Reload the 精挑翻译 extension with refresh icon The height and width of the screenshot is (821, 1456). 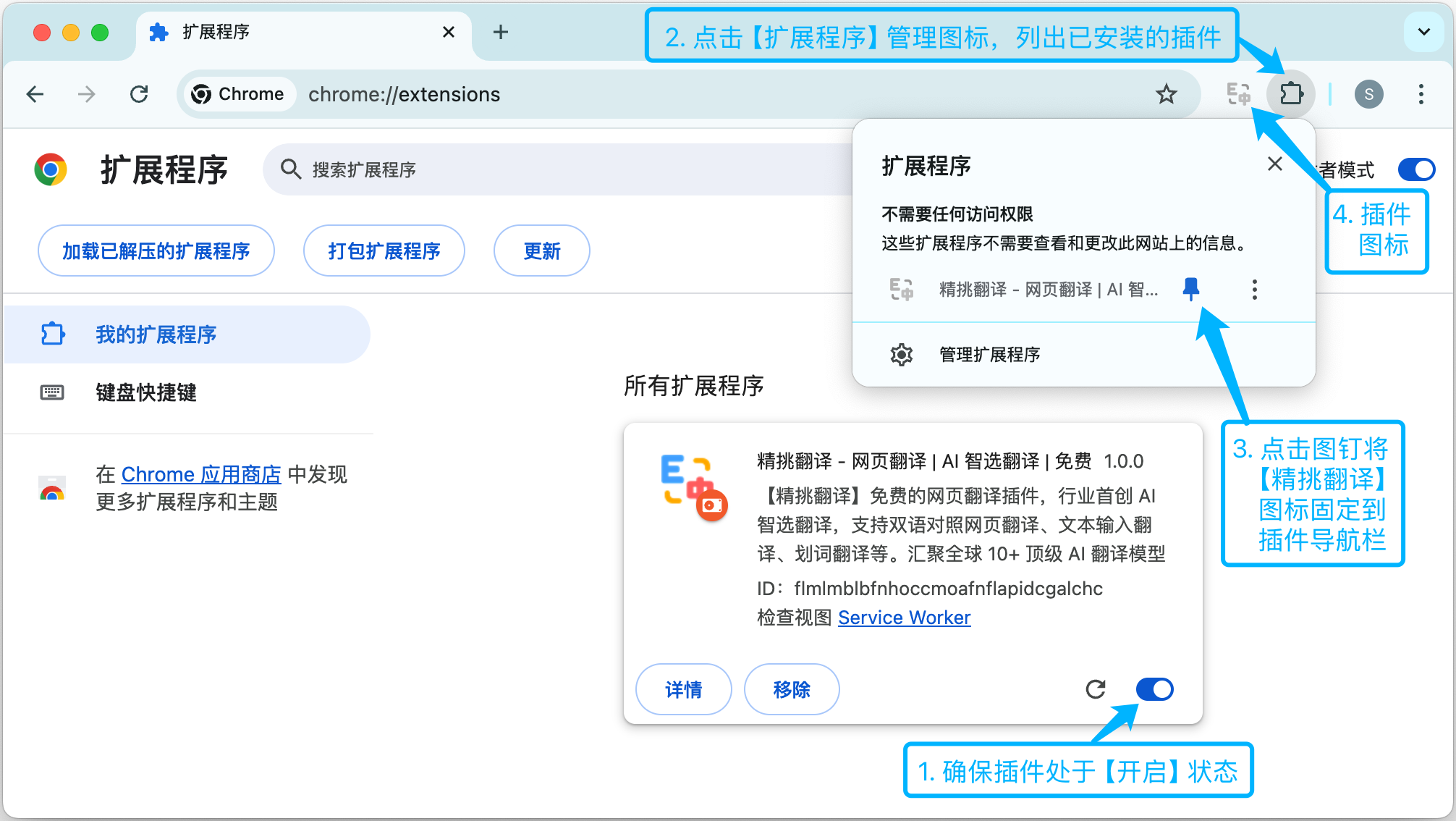point(1096,689)
